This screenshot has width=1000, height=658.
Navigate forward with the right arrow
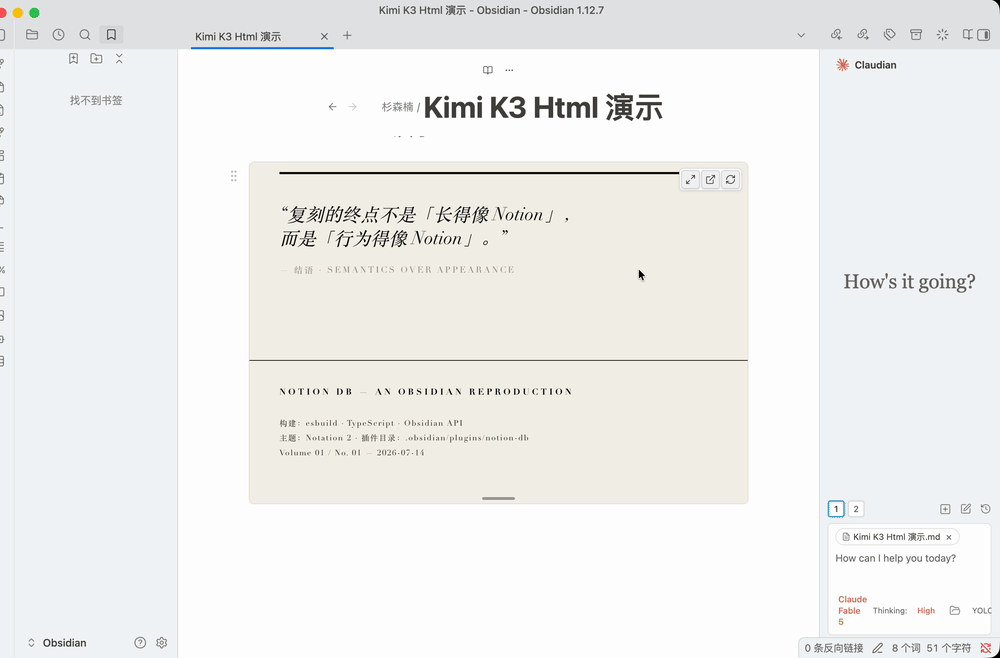click(353, 106)
